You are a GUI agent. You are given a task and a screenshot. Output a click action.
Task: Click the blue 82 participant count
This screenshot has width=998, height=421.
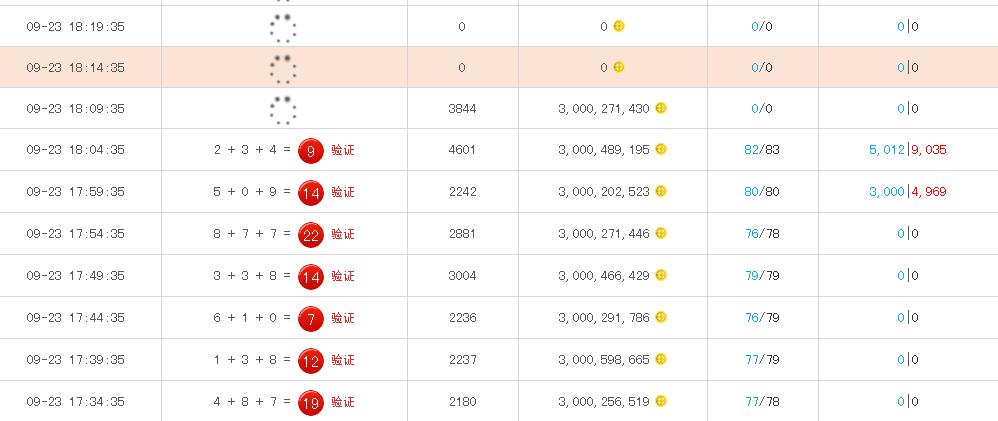coord(752,150)
